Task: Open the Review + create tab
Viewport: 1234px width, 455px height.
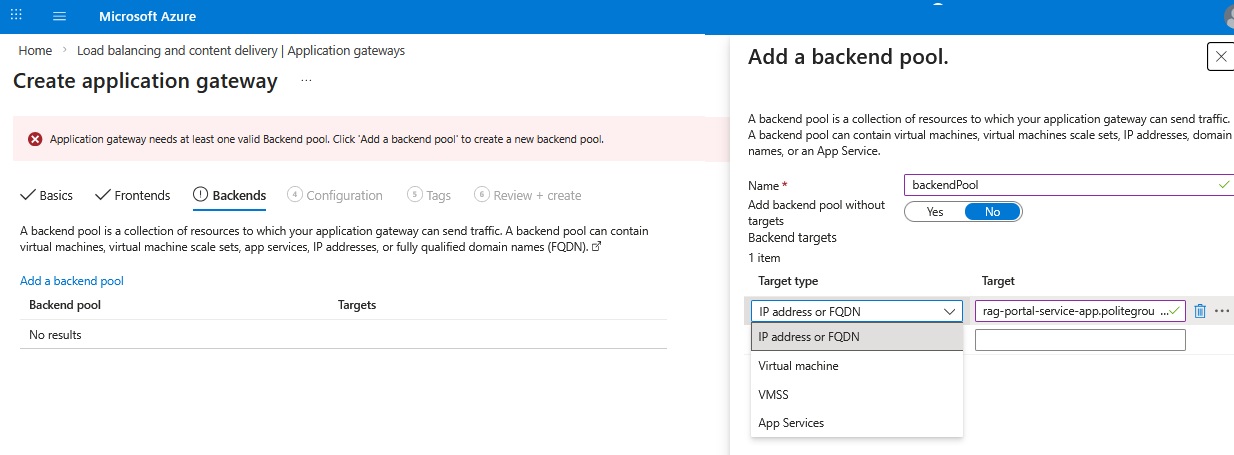Action: point(528,195)
